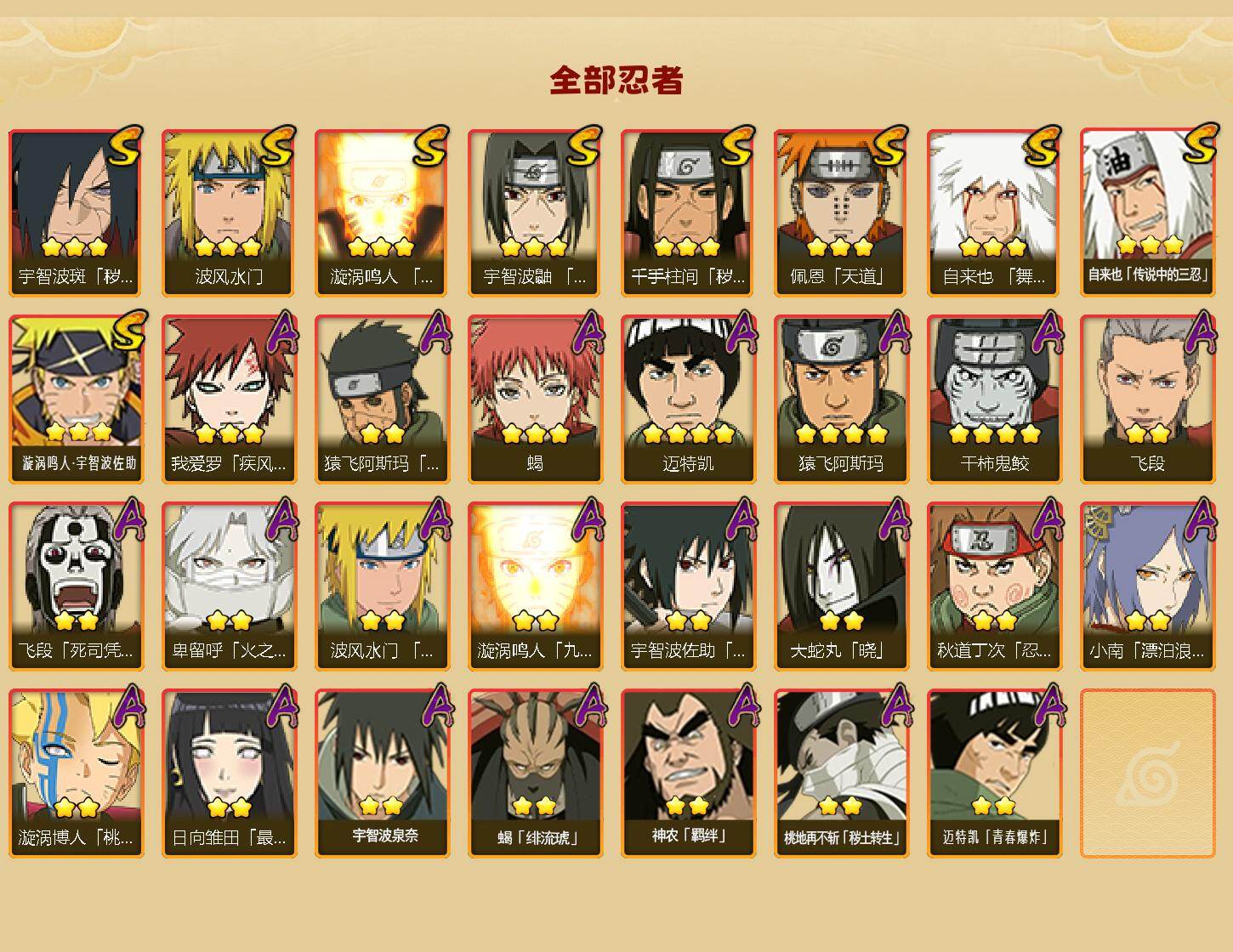Open the 秋道丁次 ninja card
Image resolution: width=1233 pixels, height=952 pixels.
(x=994, y=586)
